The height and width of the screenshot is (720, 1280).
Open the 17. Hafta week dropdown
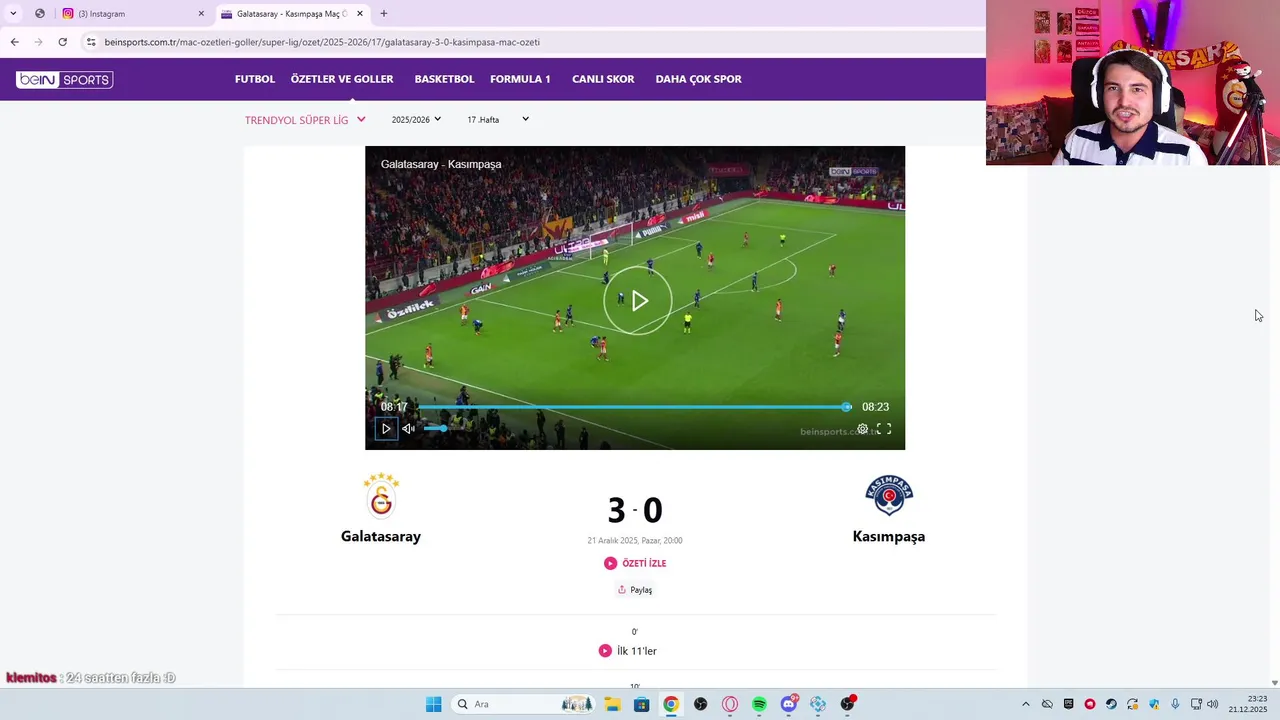(498, 120)
